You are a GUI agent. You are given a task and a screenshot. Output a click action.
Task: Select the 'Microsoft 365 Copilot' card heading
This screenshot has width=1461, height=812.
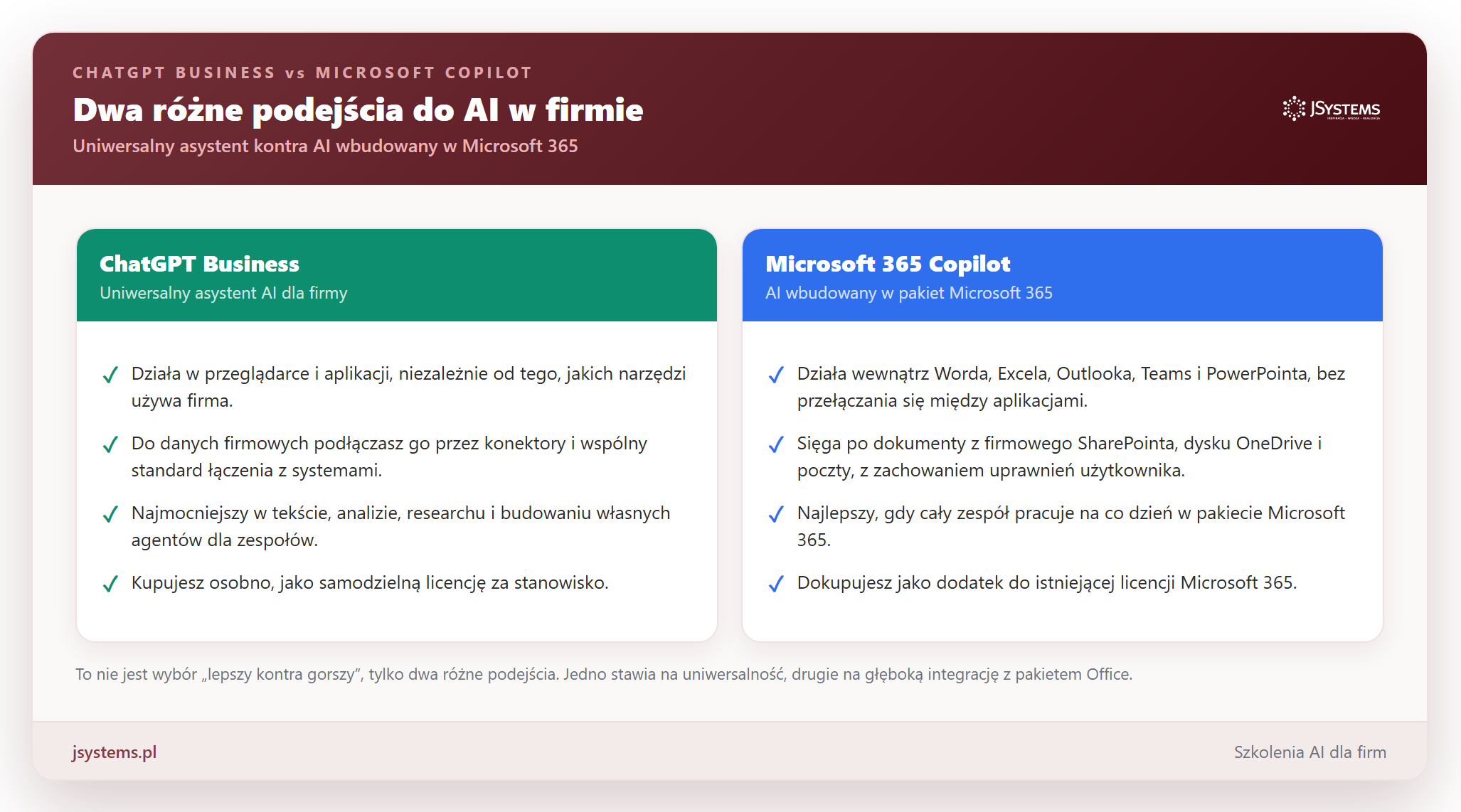(888, 264)
